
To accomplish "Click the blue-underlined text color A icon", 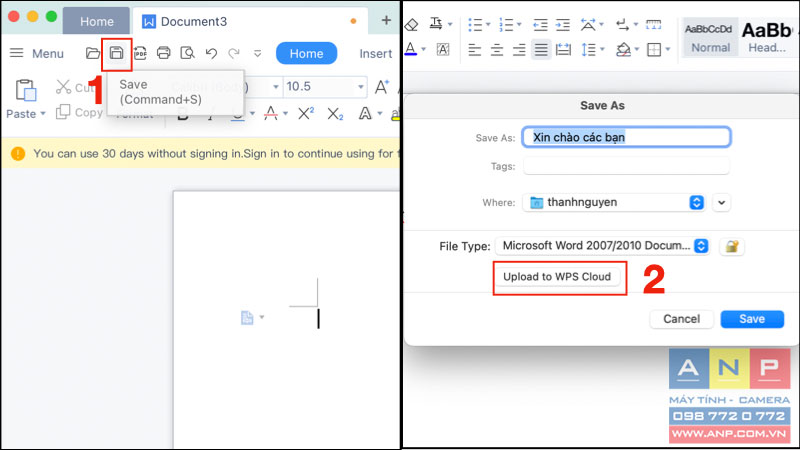I will pyautogui.click(x=411, y=49).
